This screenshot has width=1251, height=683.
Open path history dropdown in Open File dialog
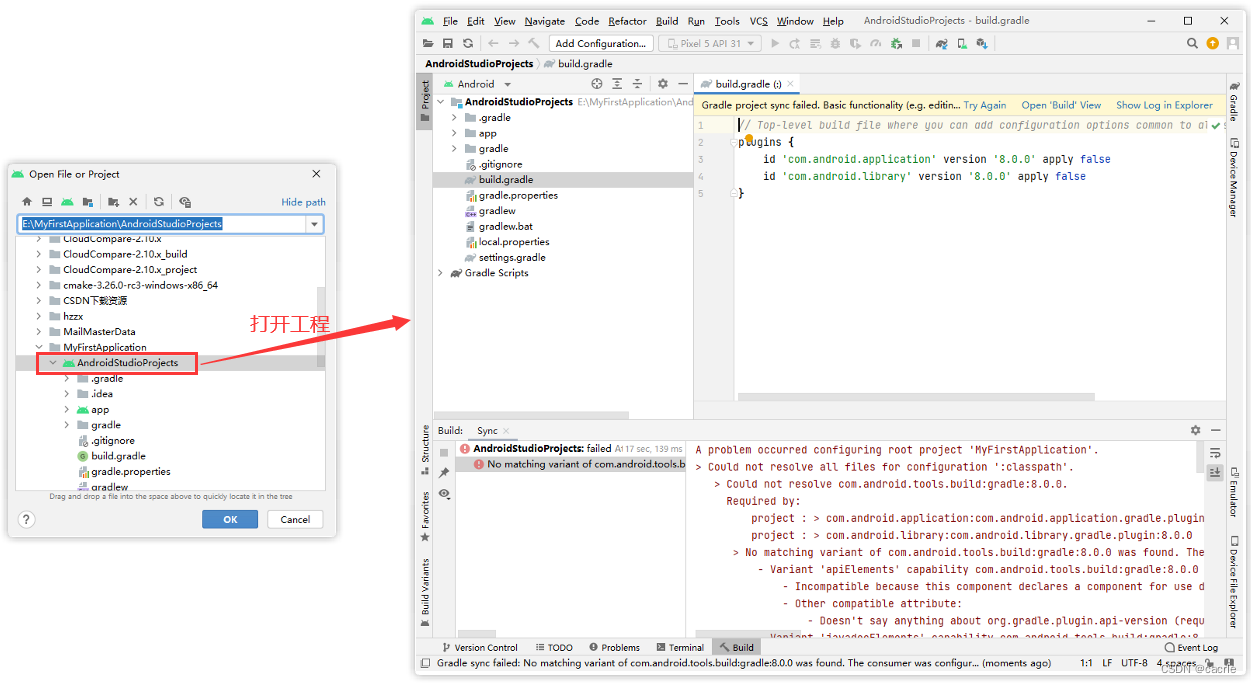(x=315, y=224)
